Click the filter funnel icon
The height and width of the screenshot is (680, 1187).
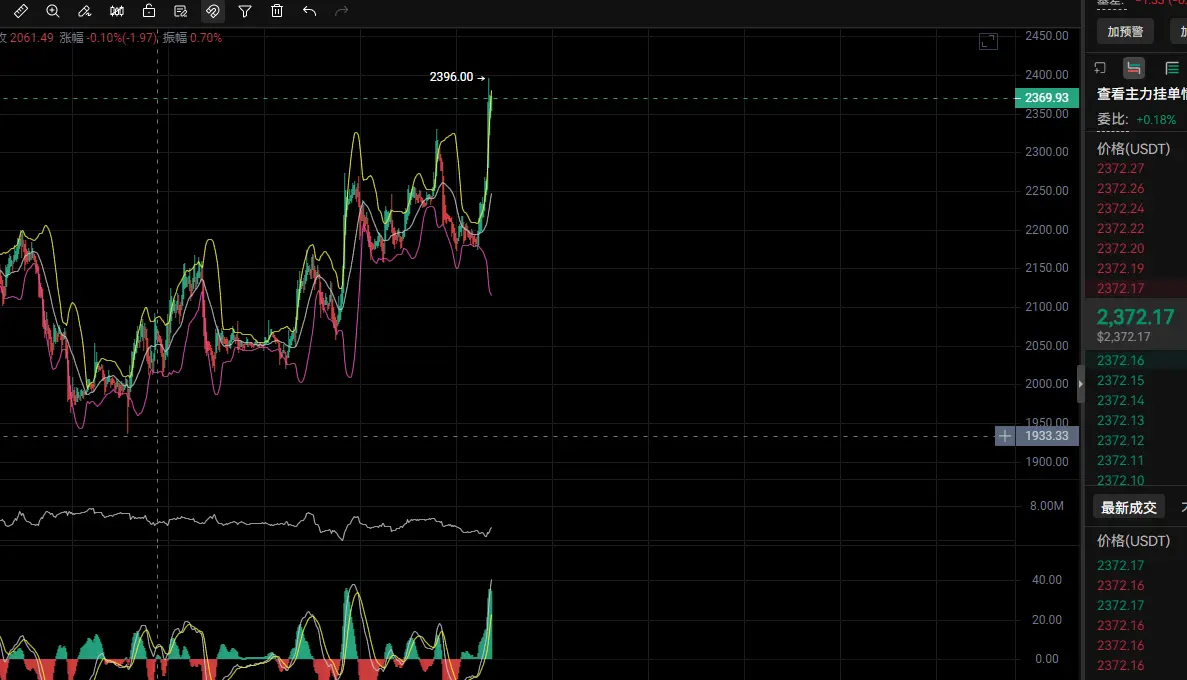245,11
